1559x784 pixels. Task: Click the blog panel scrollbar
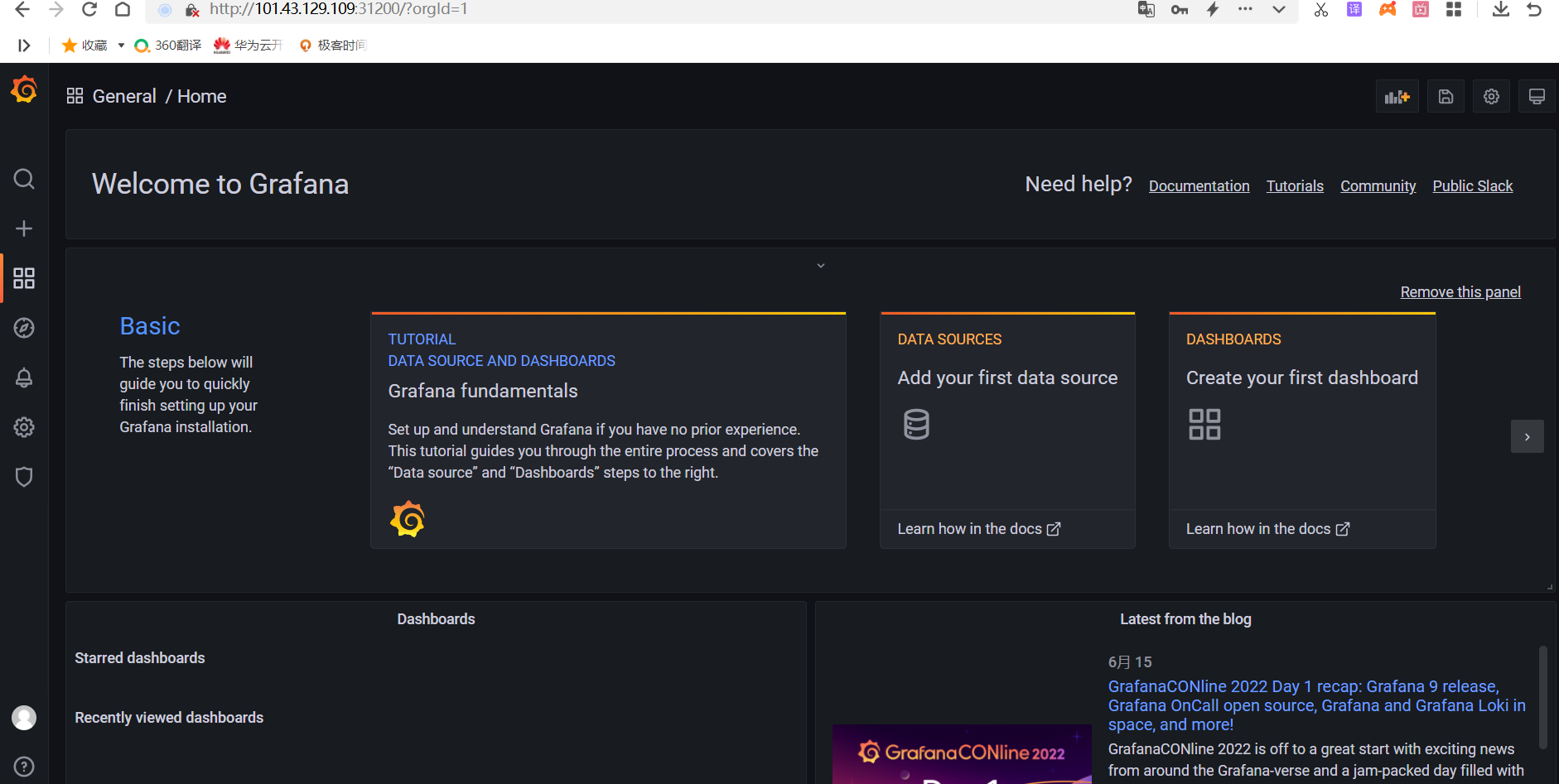click(x=1542, y=698)
